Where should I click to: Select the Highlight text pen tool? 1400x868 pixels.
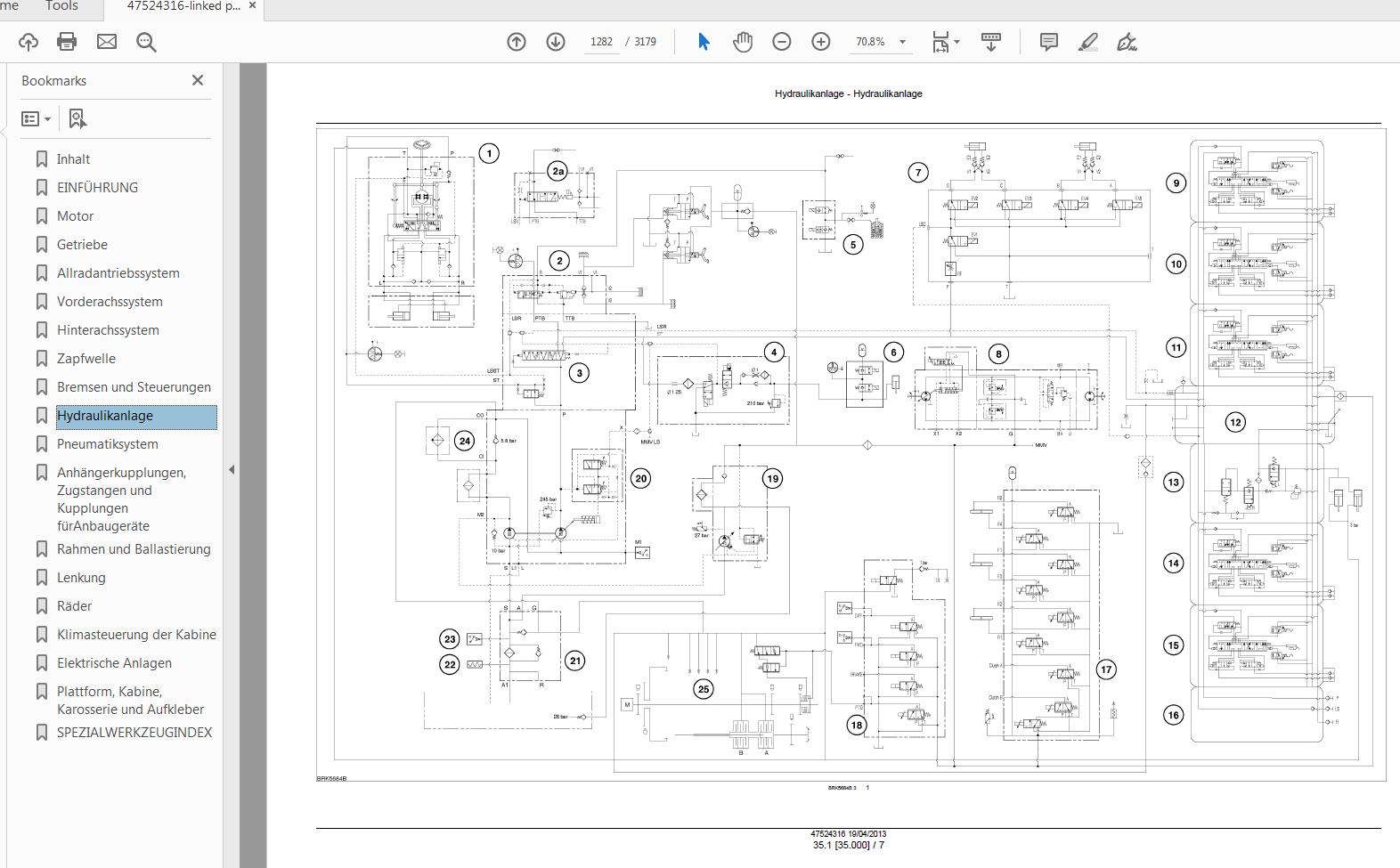click(1087, 42)
